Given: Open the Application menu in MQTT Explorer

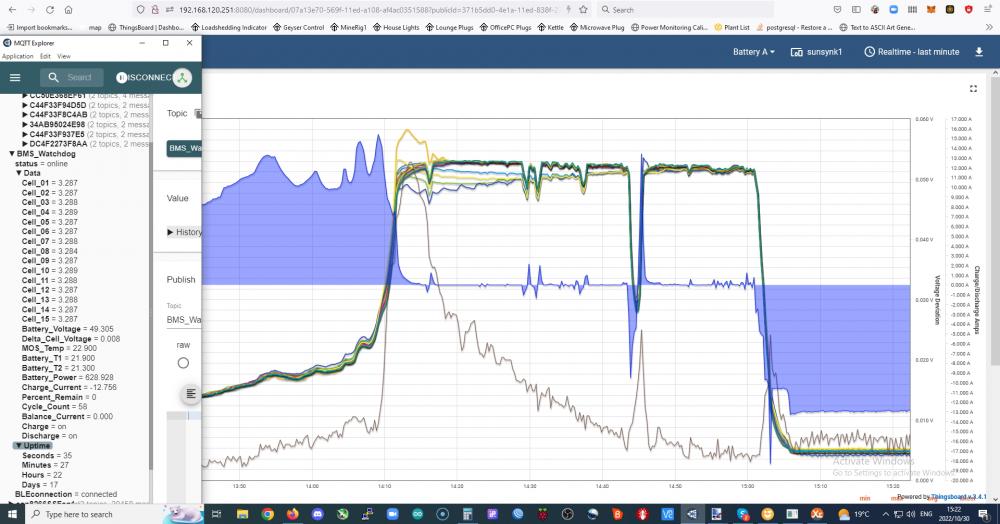Looking at the screenshot, I should [x=17, y=56].
